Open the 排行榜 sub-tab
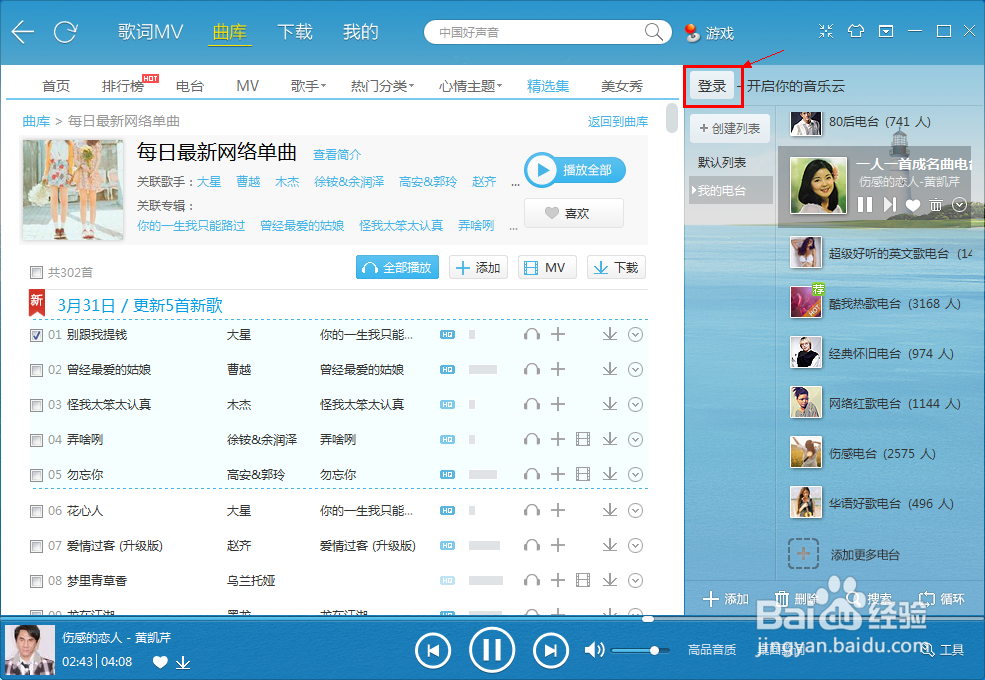Image resolution: width=985 pixels, height=680 pixels. 122,86
